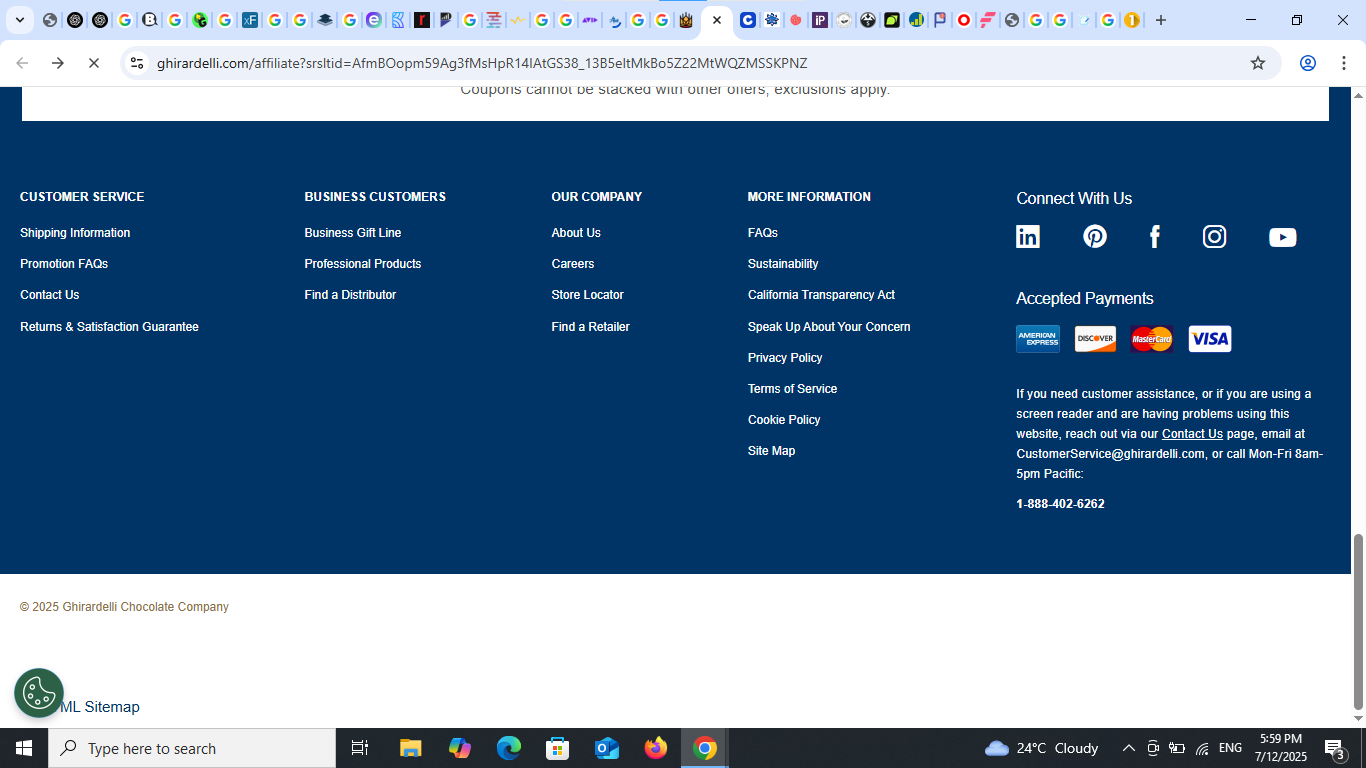The width and height of the screenshot is (1366, 768).
Task: Click the Visa payment logo
Action: [1210, 339]
